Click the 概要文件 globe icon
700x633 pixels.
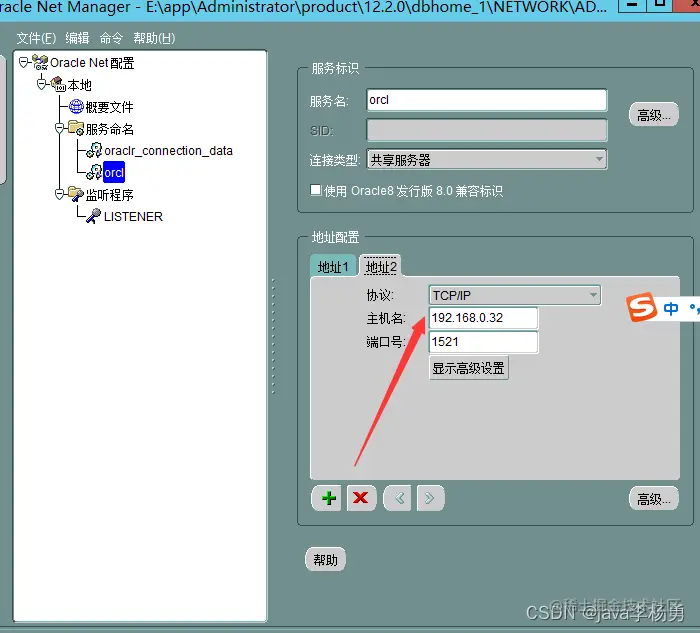(76, 106)
